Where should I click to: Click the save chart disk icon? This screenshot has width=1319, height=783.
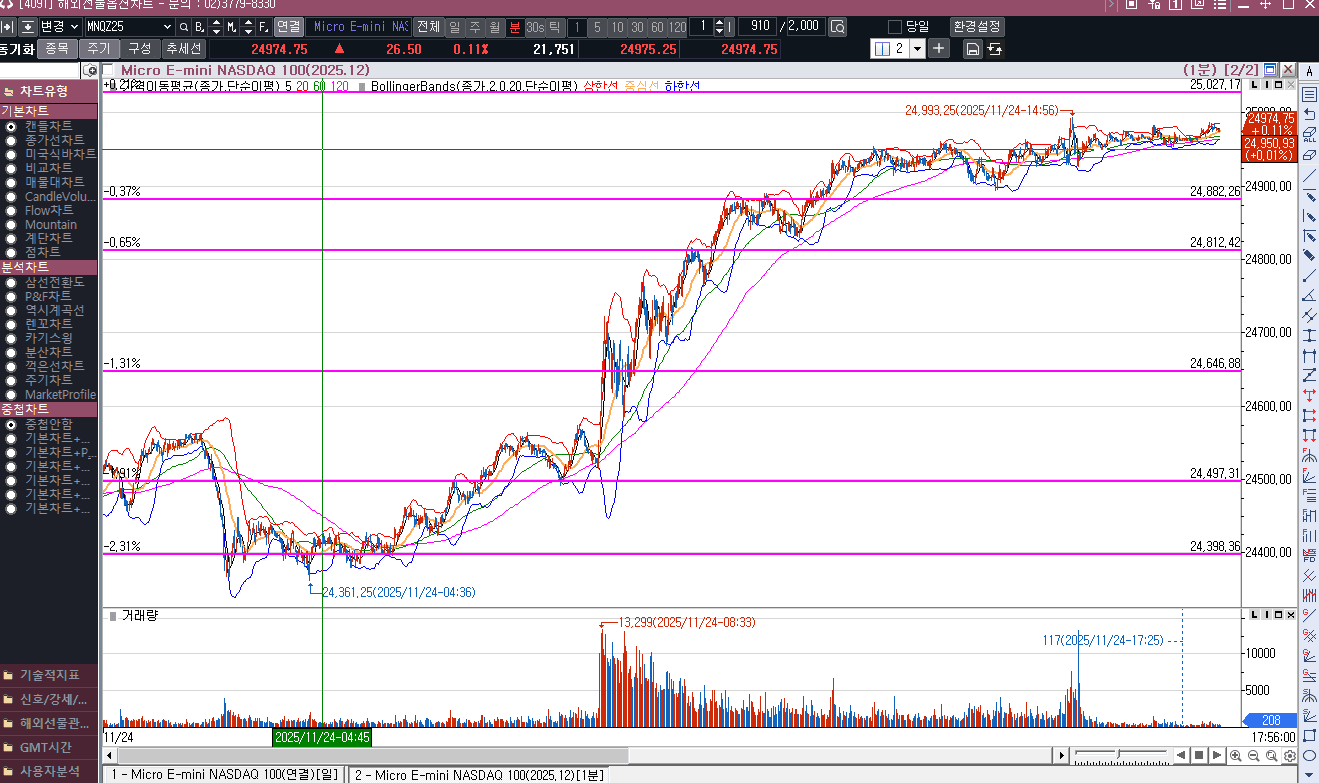[972, 49]
